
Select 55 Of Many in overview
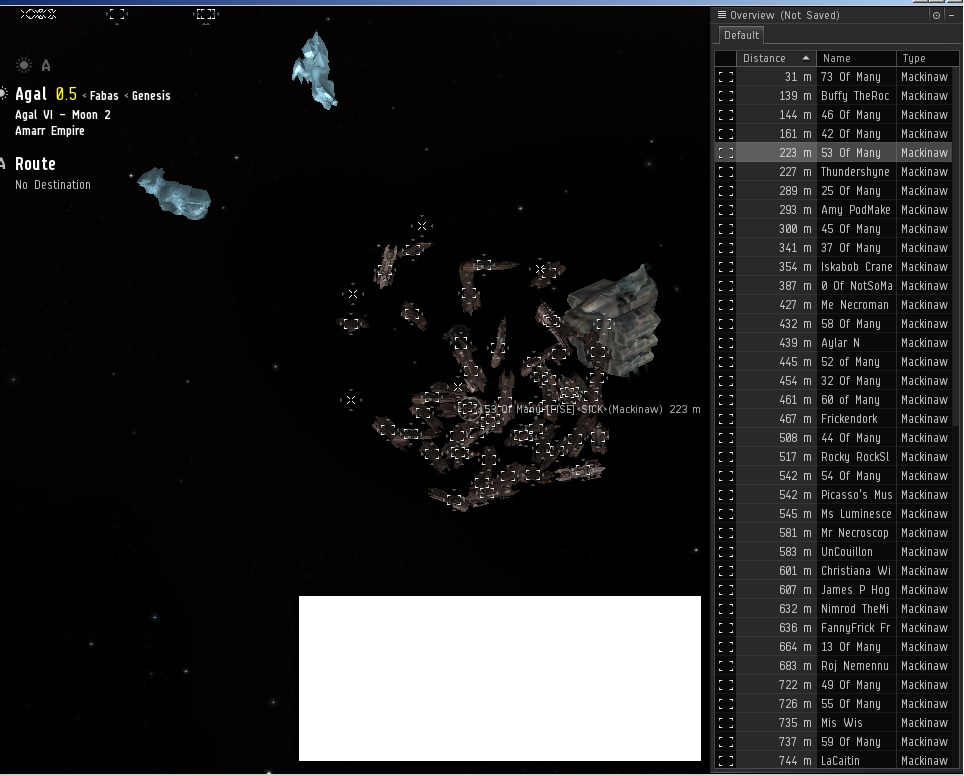833,704
